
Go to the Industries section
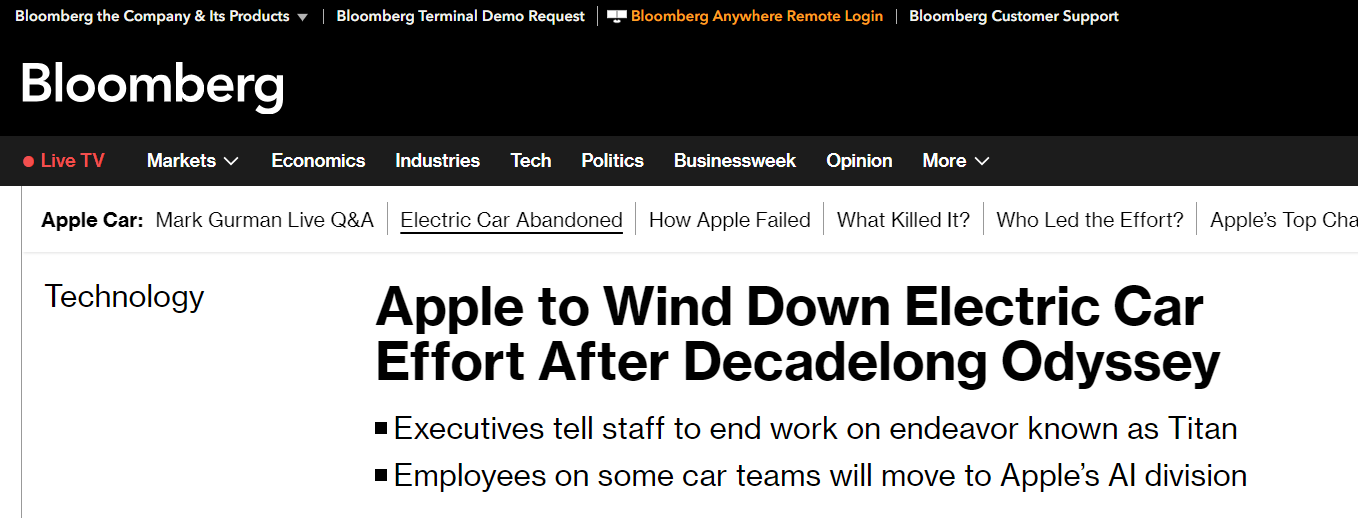coord(437,161)
